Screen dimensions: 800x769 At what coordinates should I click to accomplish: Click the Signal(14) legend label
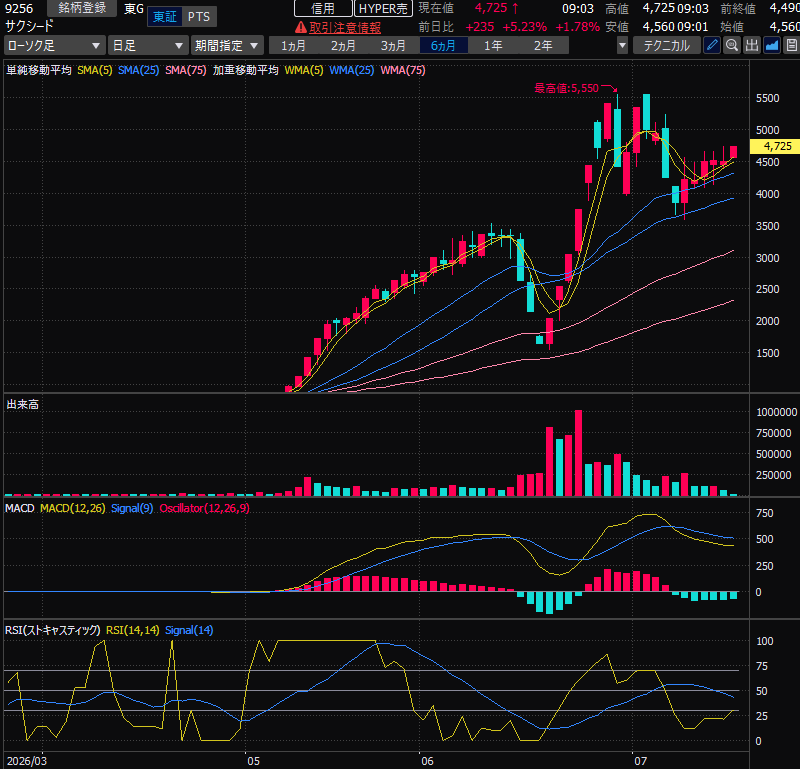(x=189, y=630)
